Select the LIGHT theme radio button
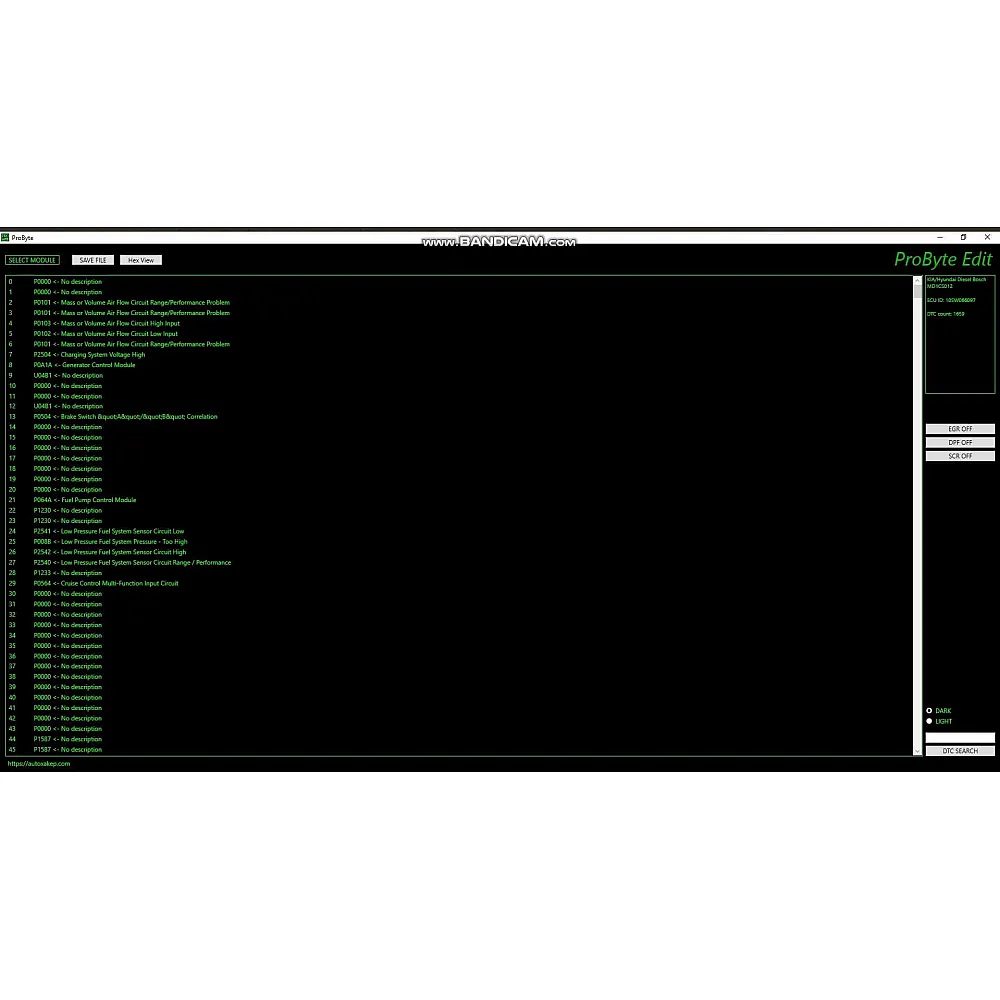 pyautogui.click(x=929, y=721)
